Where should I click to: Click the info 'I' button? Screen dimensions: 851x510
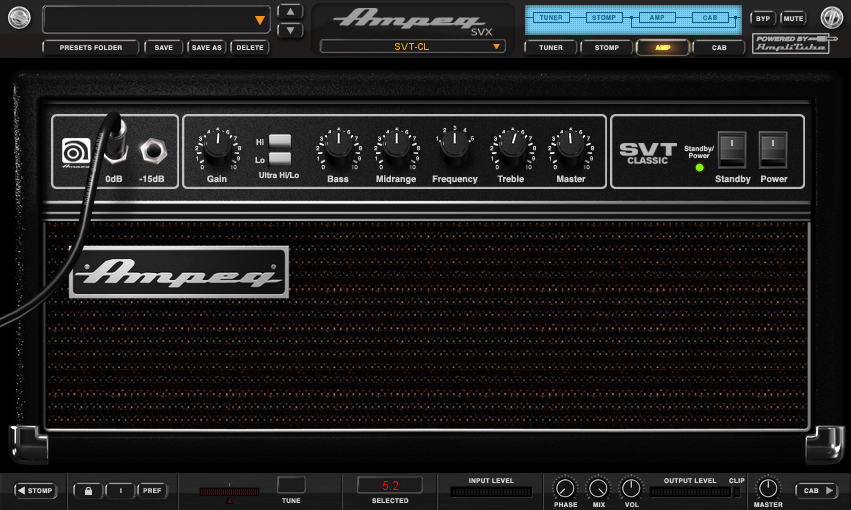[x=120, y=491]
